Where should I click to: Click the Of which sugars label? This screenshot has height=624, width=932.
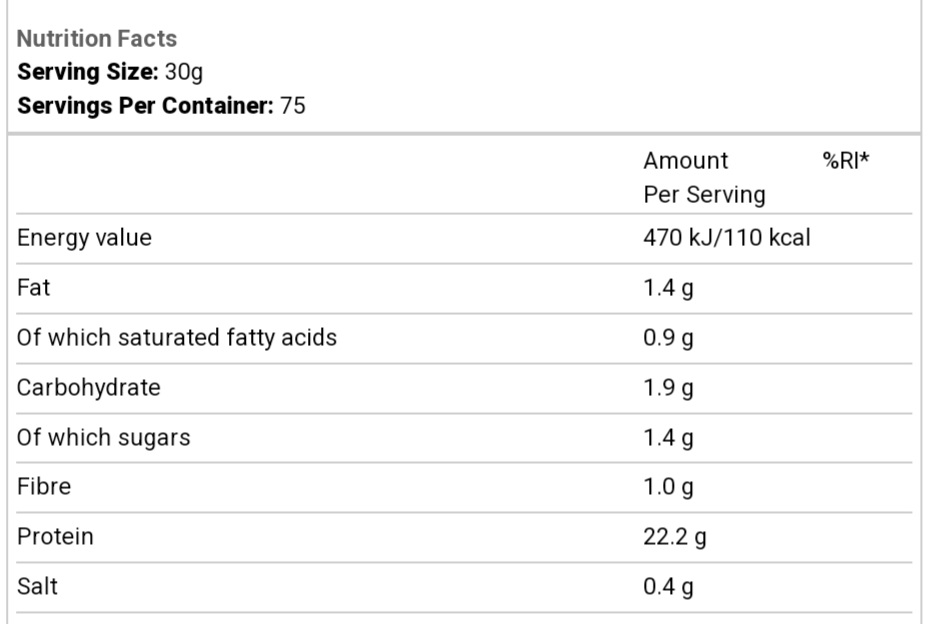point(103,437)
